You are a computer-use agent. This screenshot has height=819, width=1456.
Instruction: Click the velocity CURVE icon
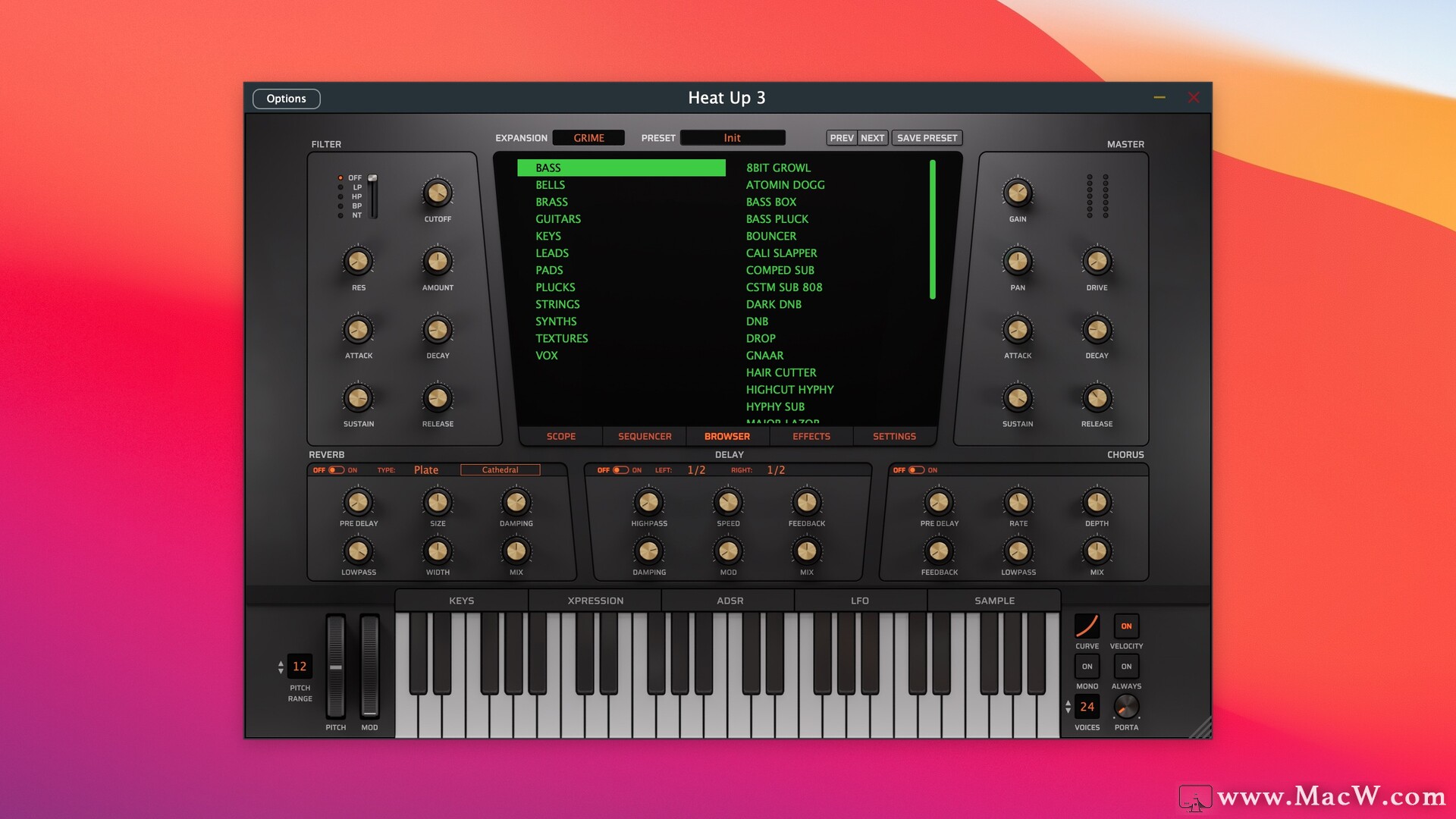tap(1087, 626)
